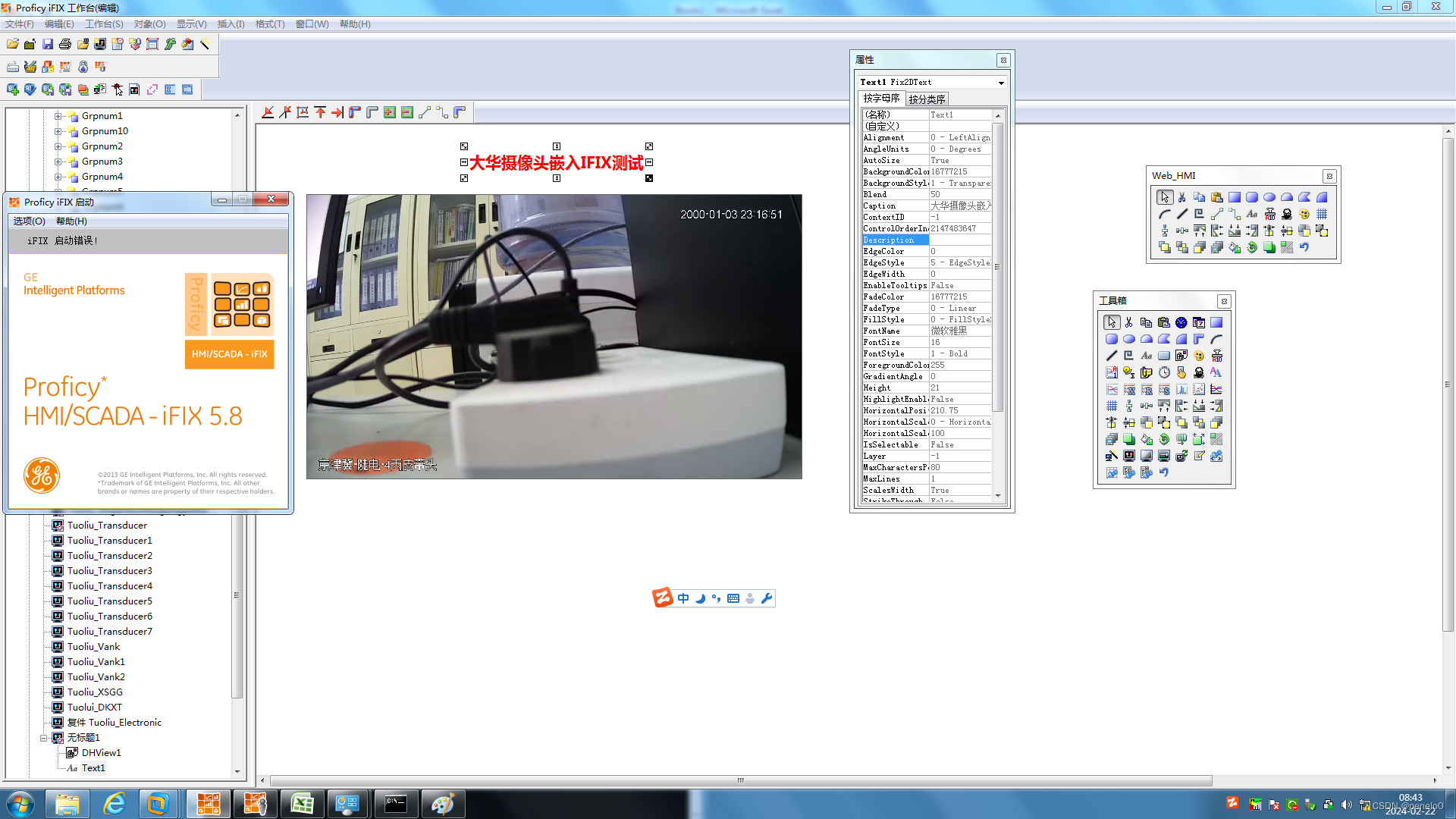1456x819 pixels.
Task: Open Excel from the Windows taskbar
Action: click(302, 804)
